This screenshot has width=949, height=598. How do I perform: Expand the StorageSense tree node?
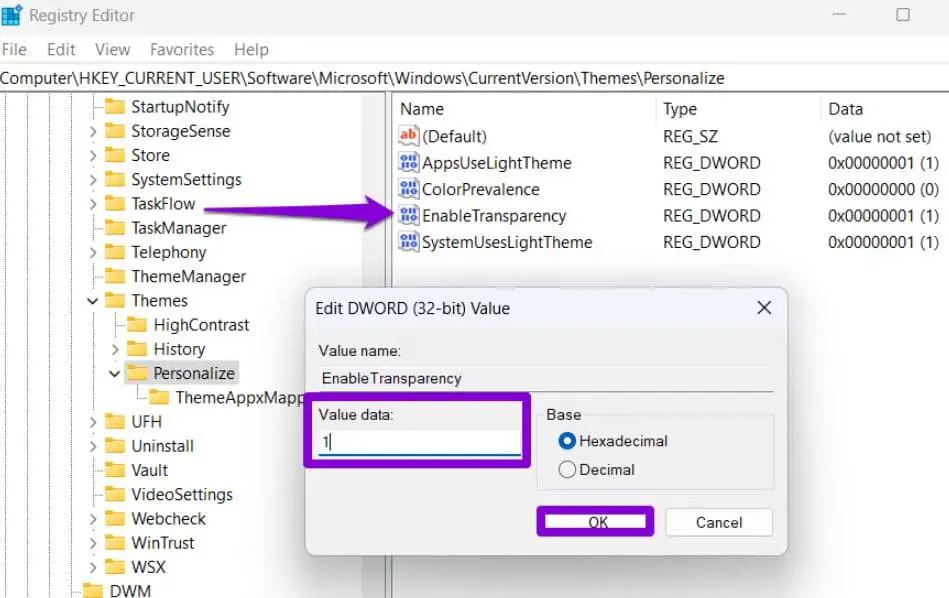pos(93,131)
